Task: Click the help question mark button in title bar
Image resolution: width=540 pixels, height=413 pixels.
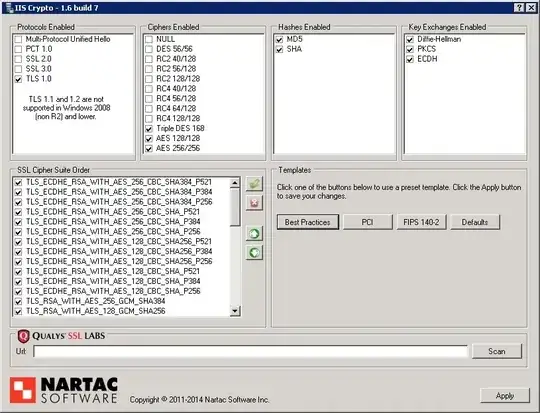Action: pos(519,8)
